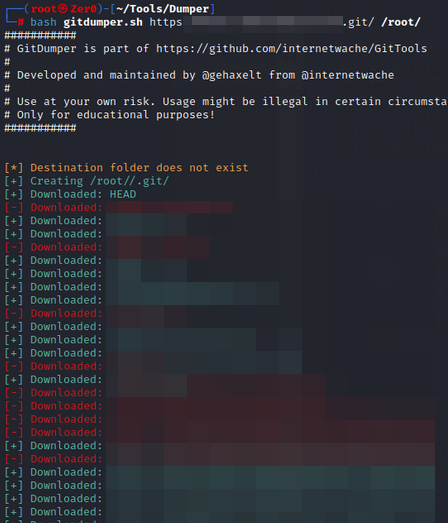
Task: Click @internetwache in the maintained-by line
Action: point(348,75)
